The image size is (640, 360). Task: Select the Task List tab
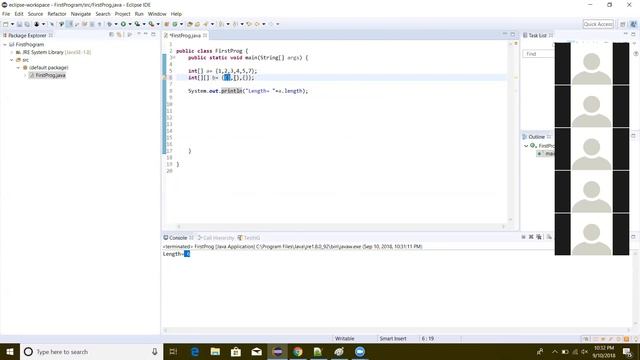pos(537,36)
